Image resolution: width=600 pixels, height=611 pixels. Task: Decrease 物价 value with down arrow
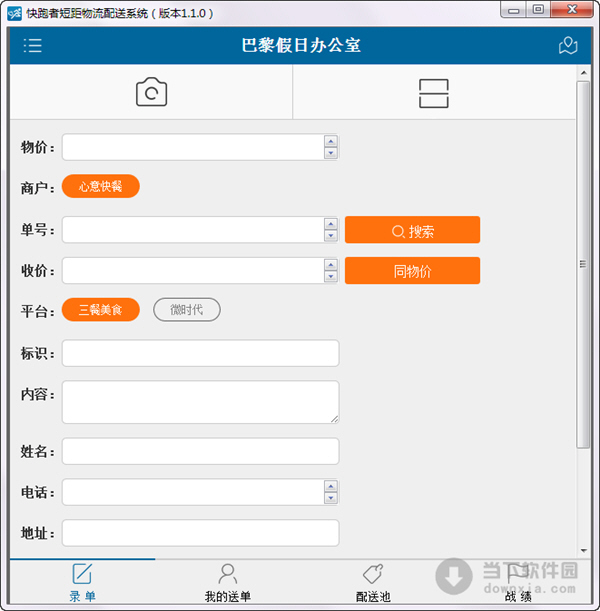pos(331,153)
